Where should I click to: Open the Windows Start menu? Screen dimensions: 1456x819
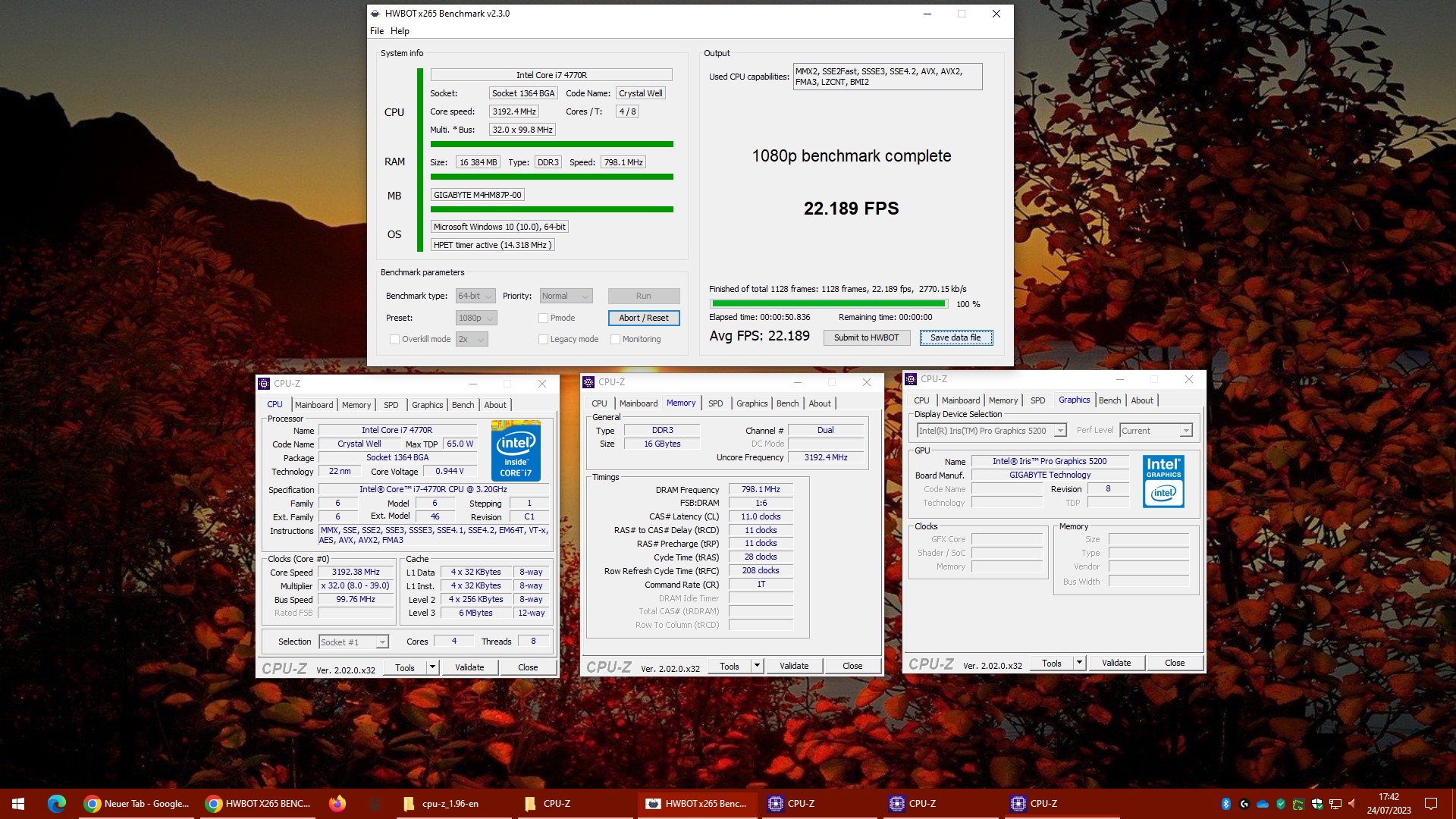click(x=18, y=804)
